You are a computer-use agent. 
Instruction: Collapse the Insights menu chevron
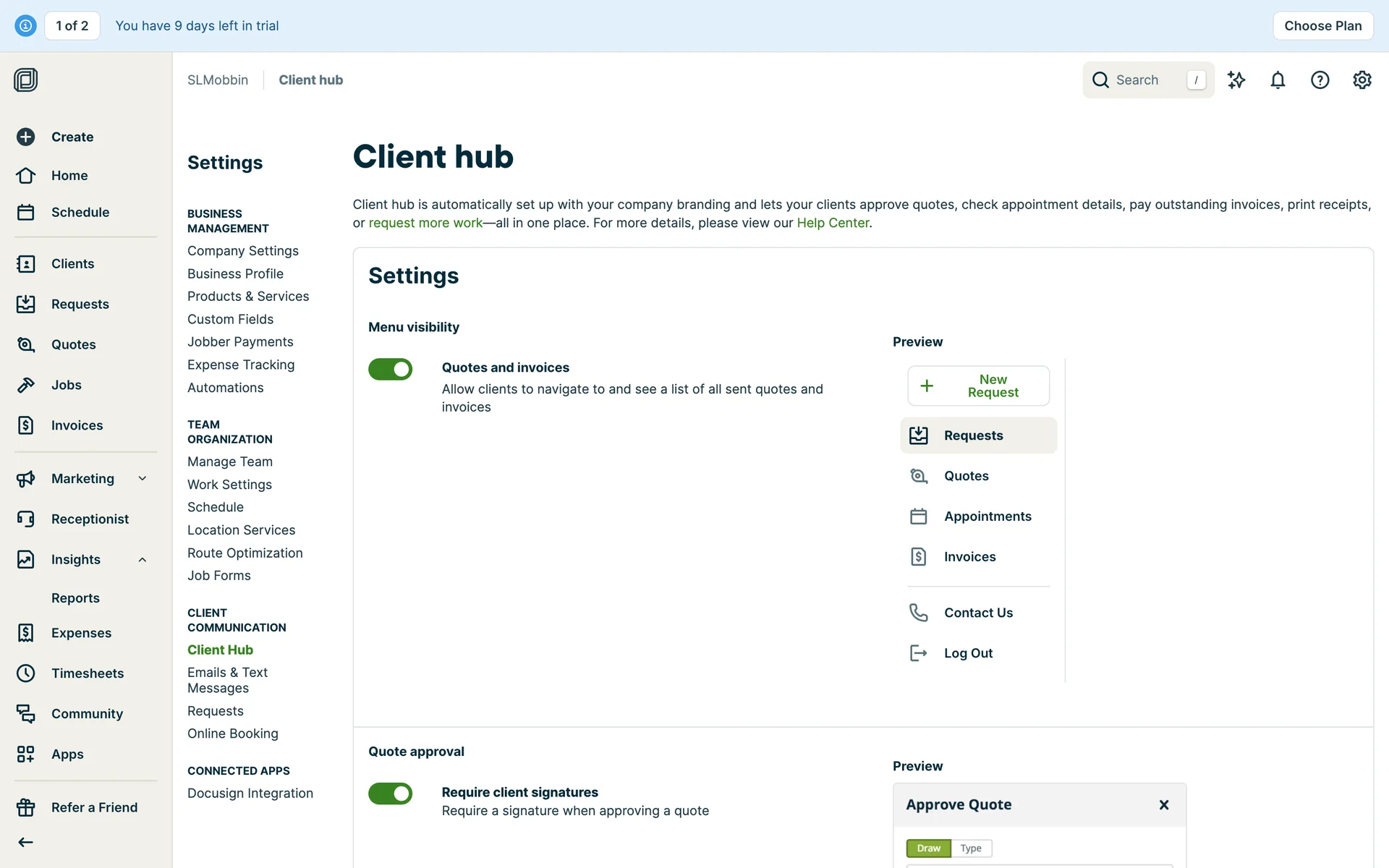pyautogui.click(x=143, y=559)
